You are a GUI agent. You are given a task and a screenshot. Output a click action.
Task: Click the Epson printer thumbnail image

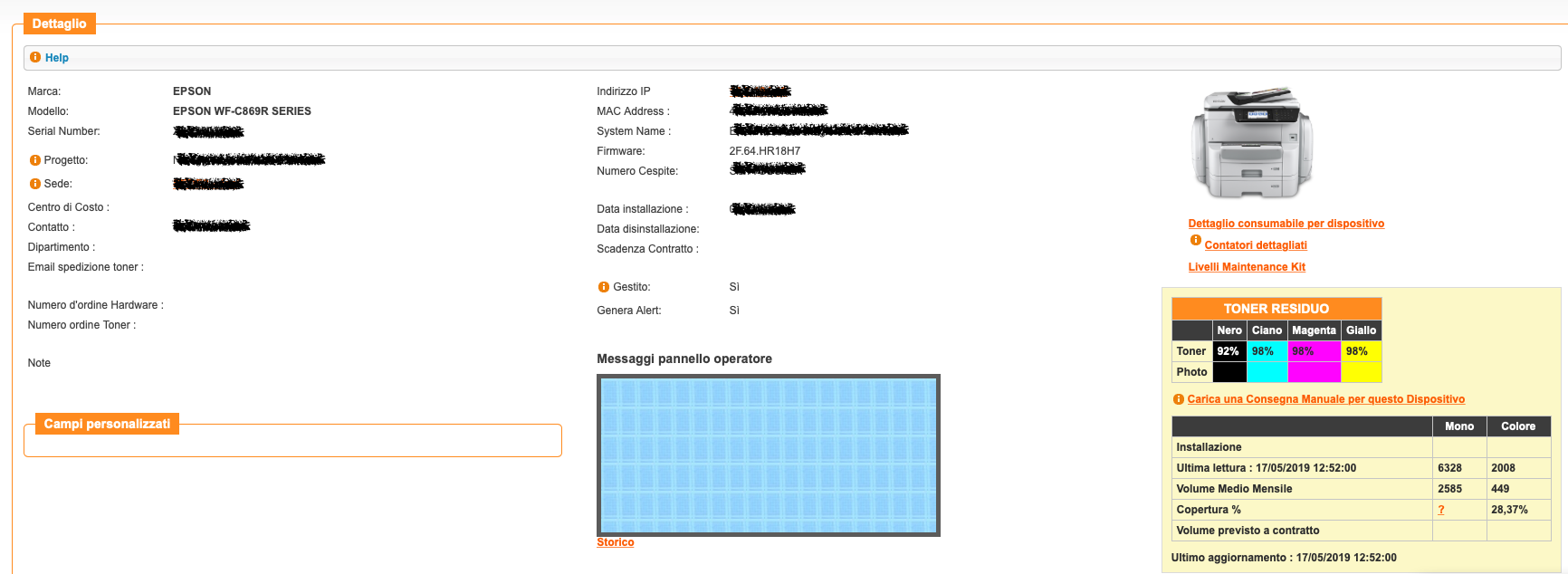(1251, 142)
